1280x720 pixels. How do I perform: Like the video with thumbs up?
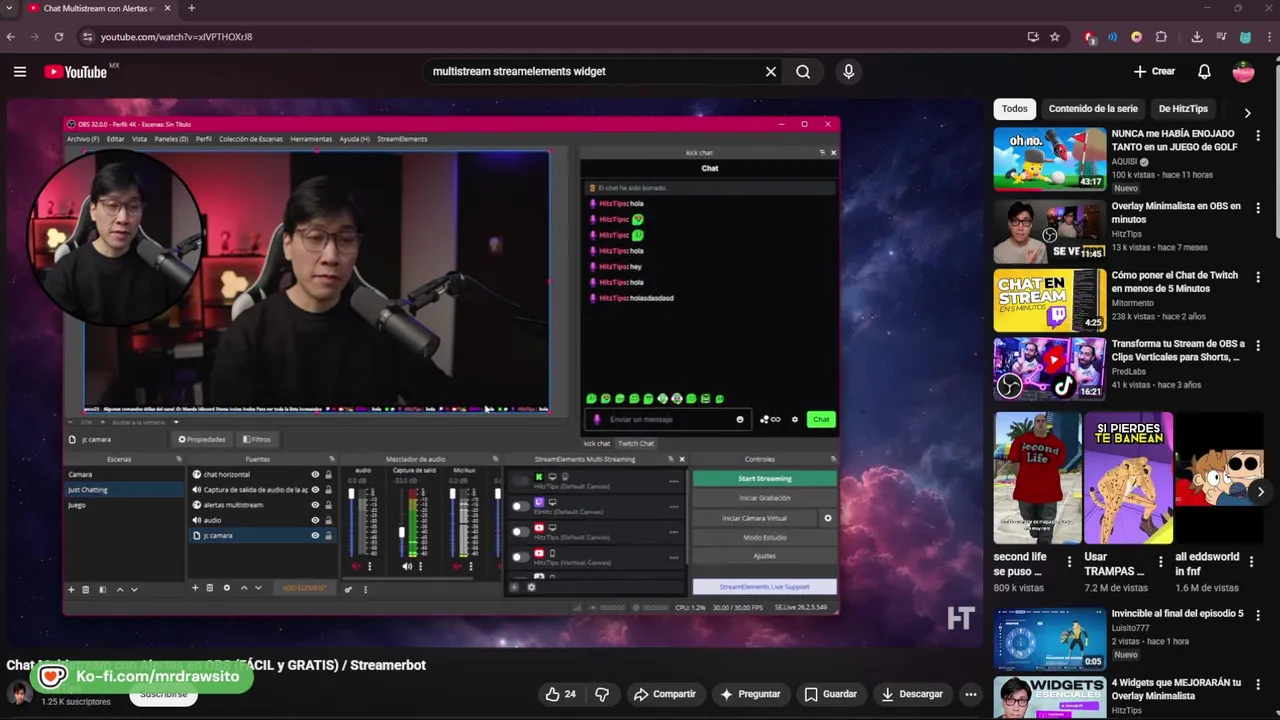pos(560,694)
